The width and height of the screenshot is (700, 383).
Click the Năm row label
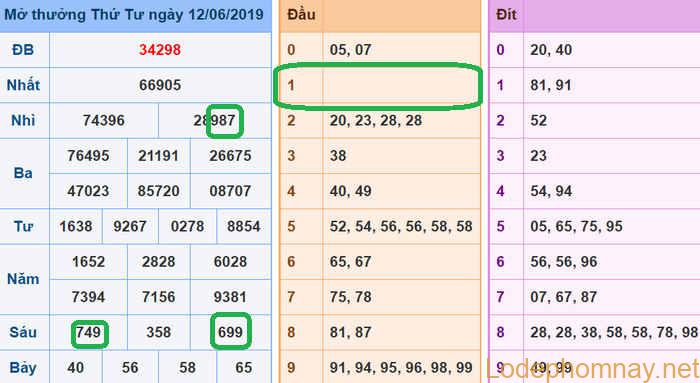point(23,279)
